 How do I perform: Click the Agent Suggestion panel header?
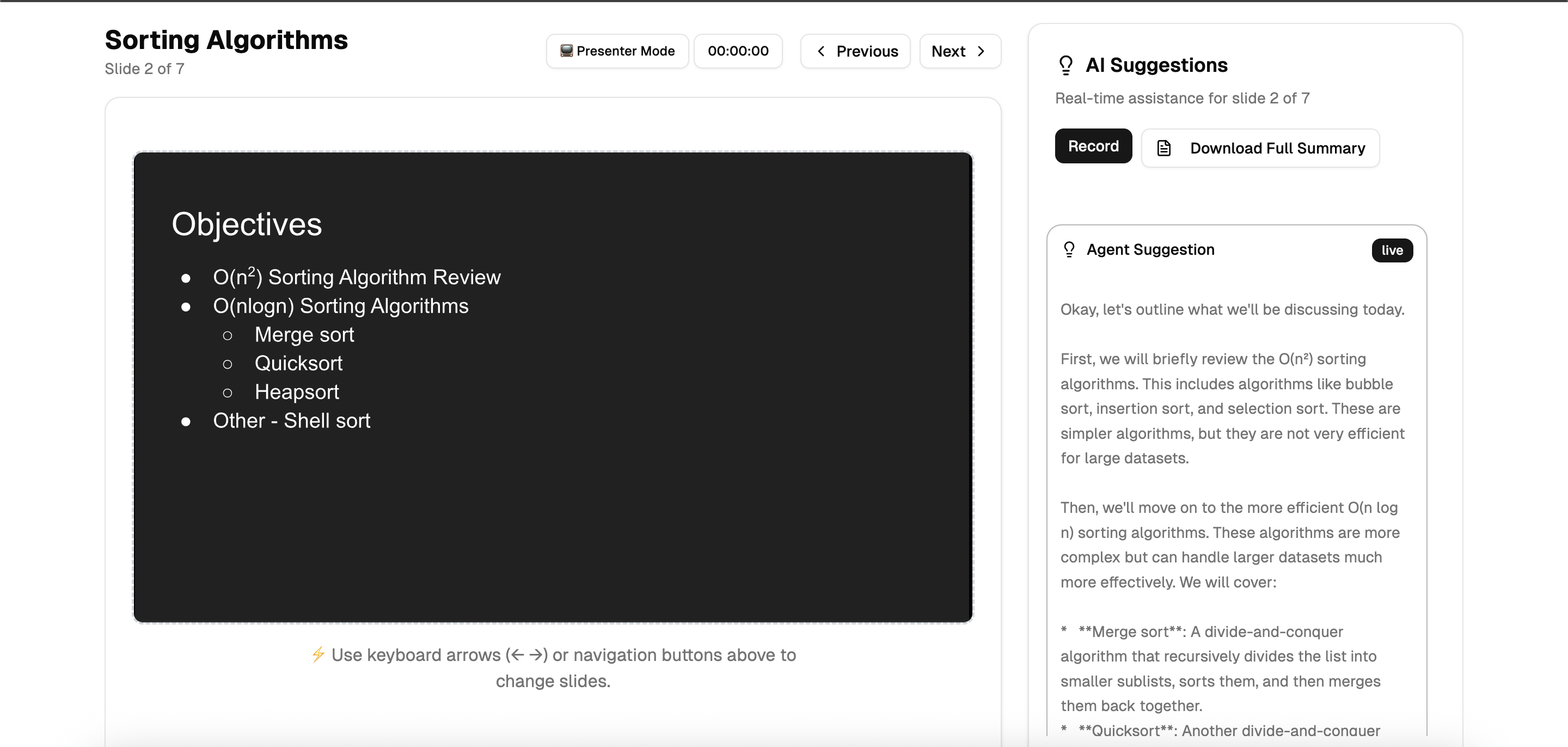click(1150, 249)
